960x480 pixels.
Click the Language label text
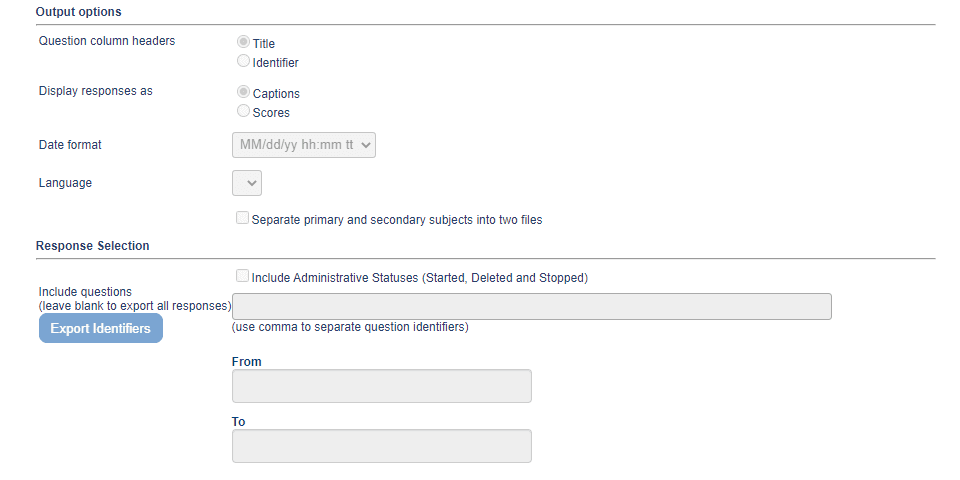pos(65,183)
